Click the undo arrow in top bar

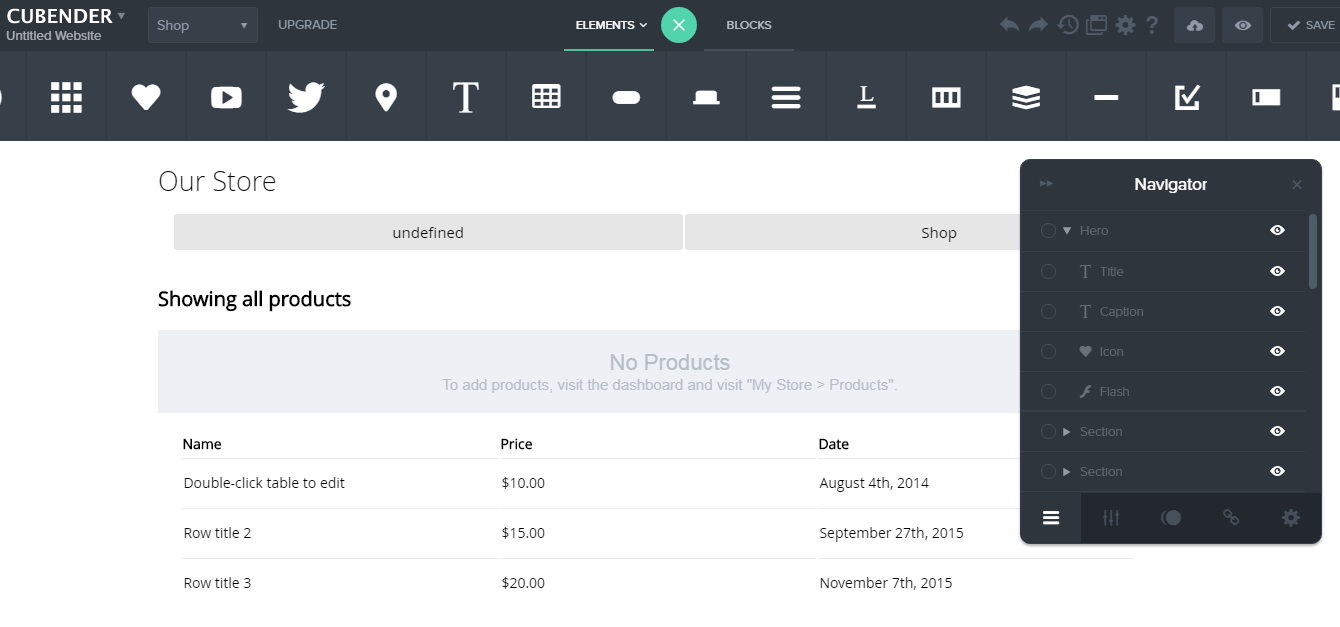[x=1010, y=25]
